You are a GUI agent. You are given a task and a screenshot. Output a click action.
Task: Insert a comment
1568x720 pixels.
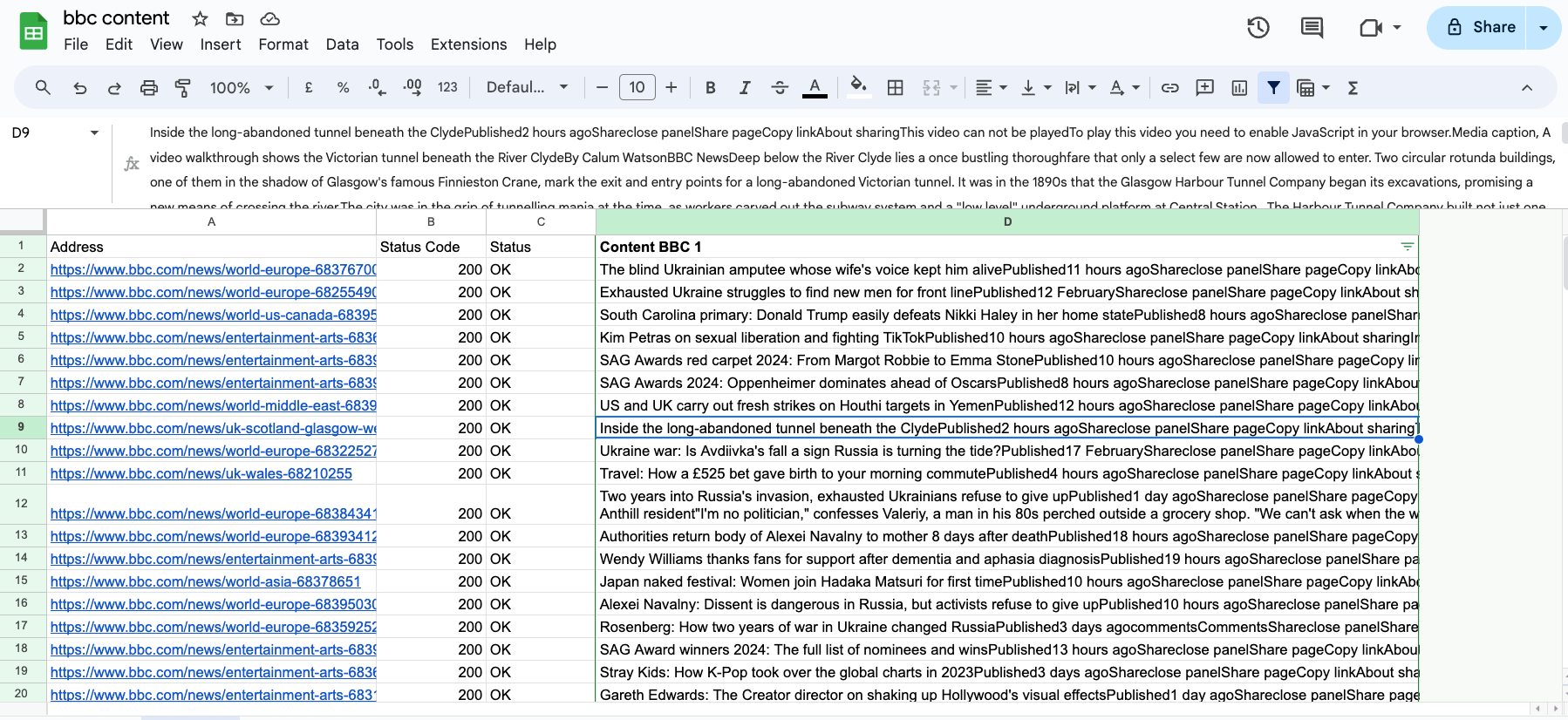coord(1205,87)
